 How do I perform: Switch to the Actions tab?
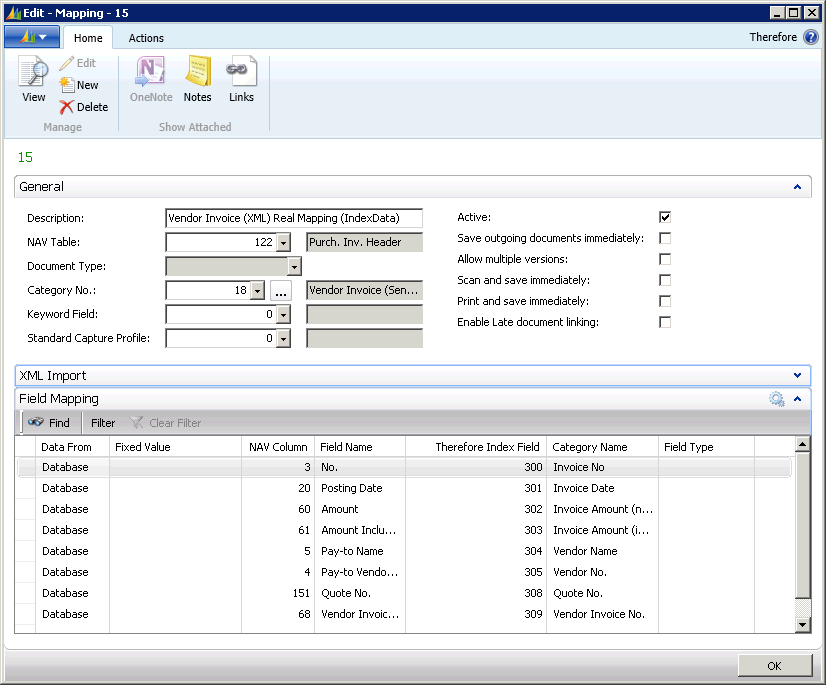click(x=145, y=38)
